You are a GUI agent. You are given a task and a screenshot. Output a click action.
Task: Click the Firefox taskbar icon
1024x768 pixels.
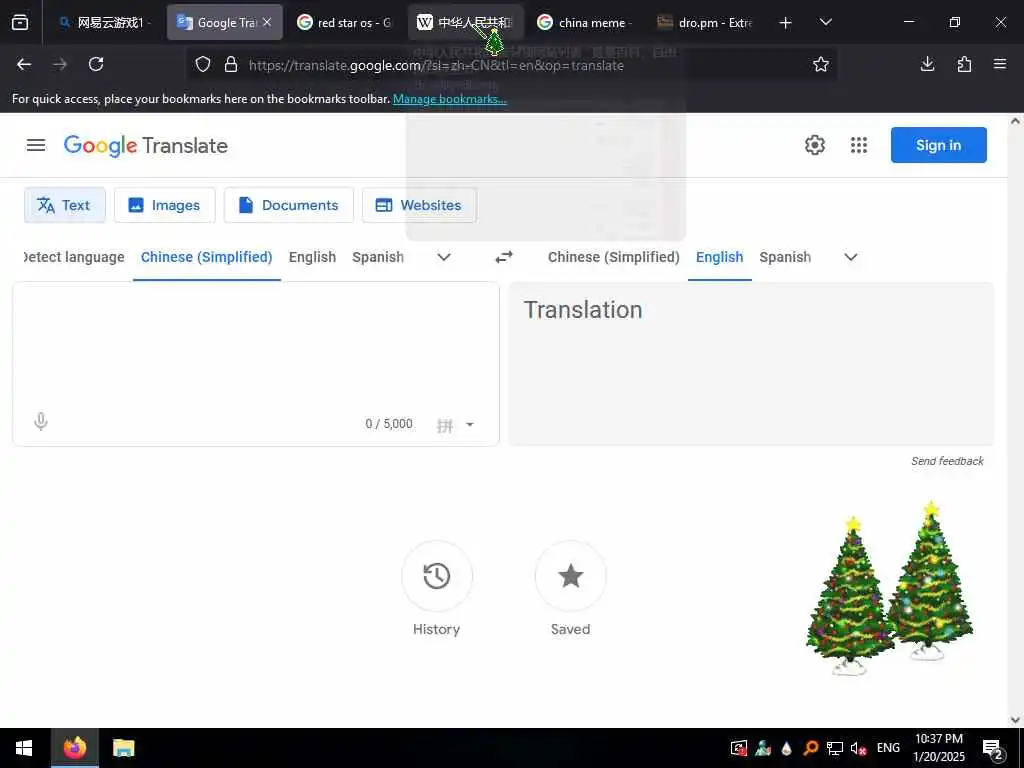point(74,748)
